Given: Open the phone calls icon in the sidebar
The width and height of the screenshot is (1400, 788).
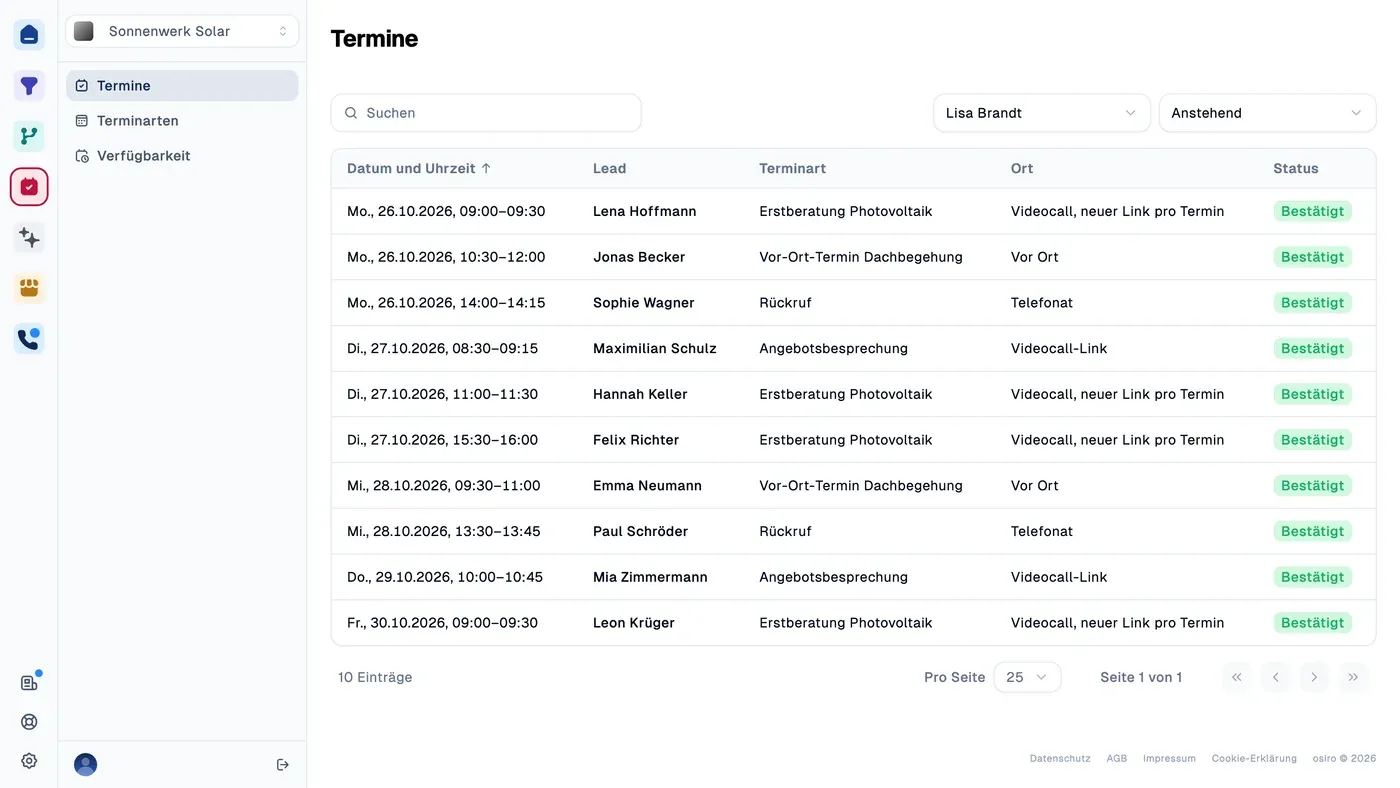Looking at the screenshot, I should click(x=29, y=339).
